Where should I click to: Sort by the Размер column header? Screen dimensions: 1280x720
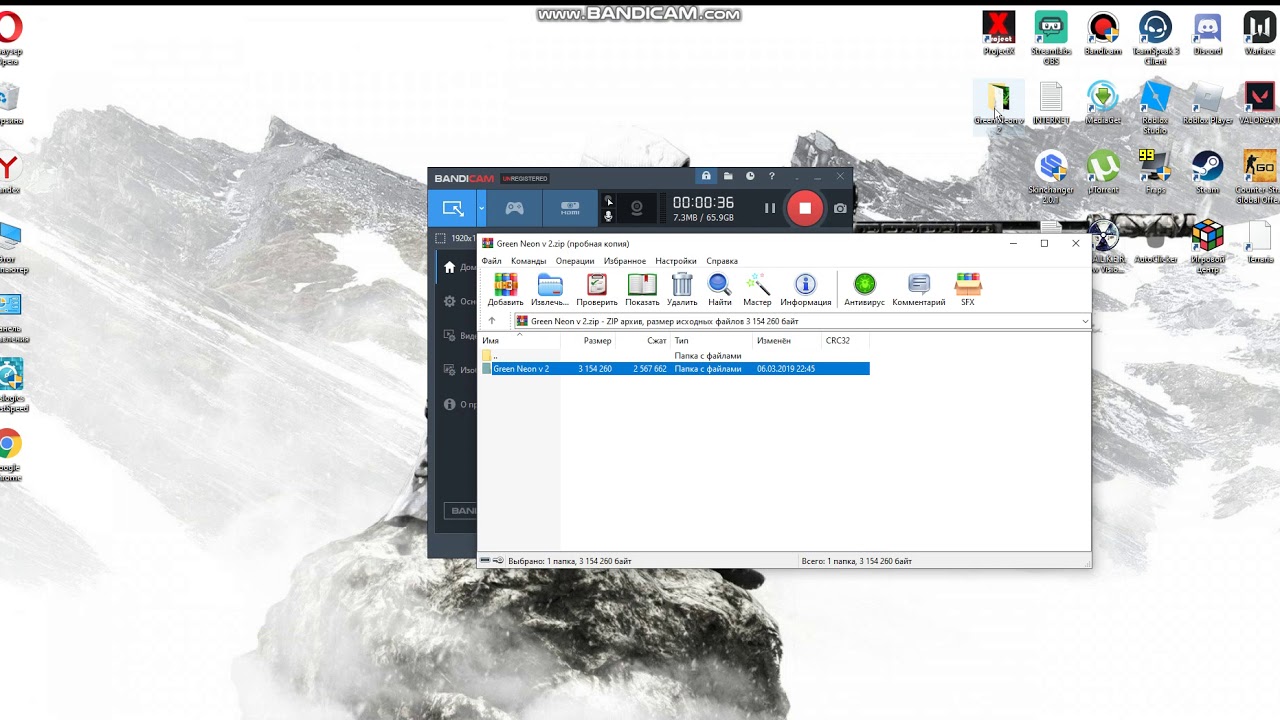tap(588, 341)
